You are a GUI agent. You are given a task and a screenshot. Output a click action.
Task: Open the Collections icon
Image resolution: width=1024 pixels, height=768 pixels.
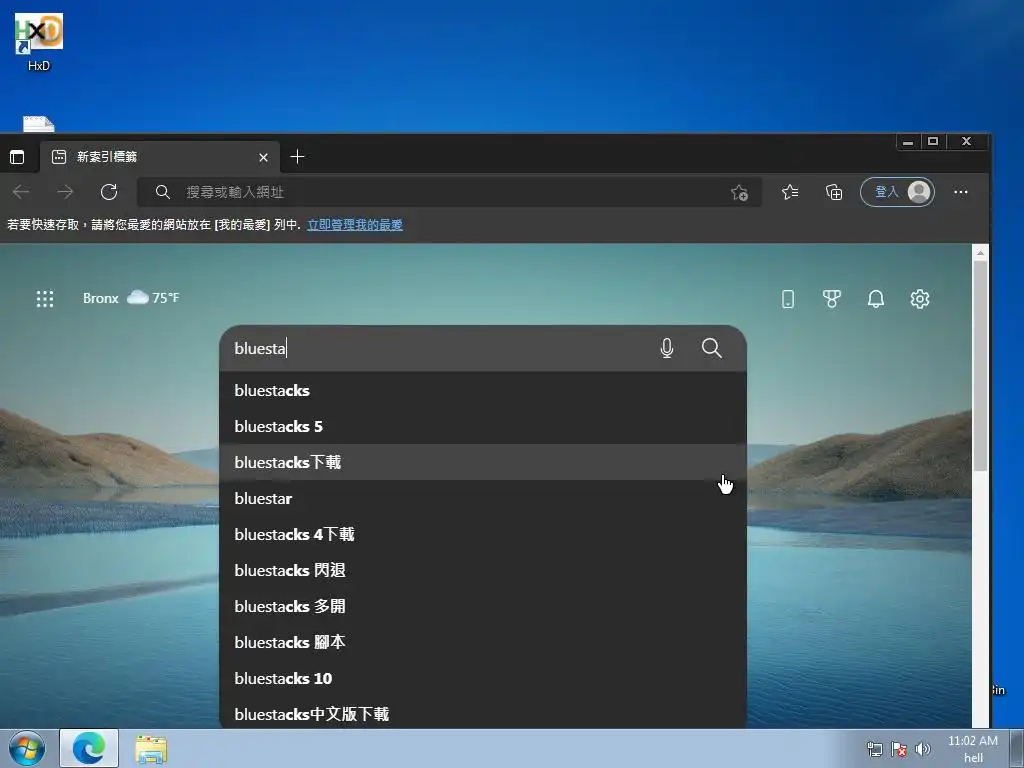pos(834,192)
